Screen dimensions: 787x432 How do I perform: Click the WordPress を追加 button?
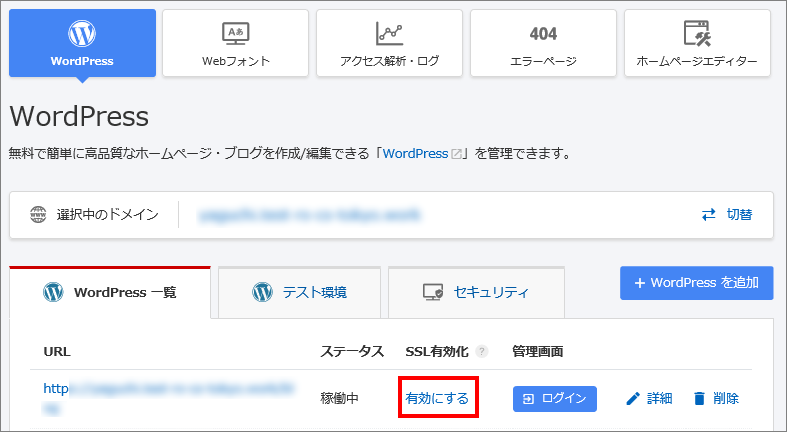point(697,283)
